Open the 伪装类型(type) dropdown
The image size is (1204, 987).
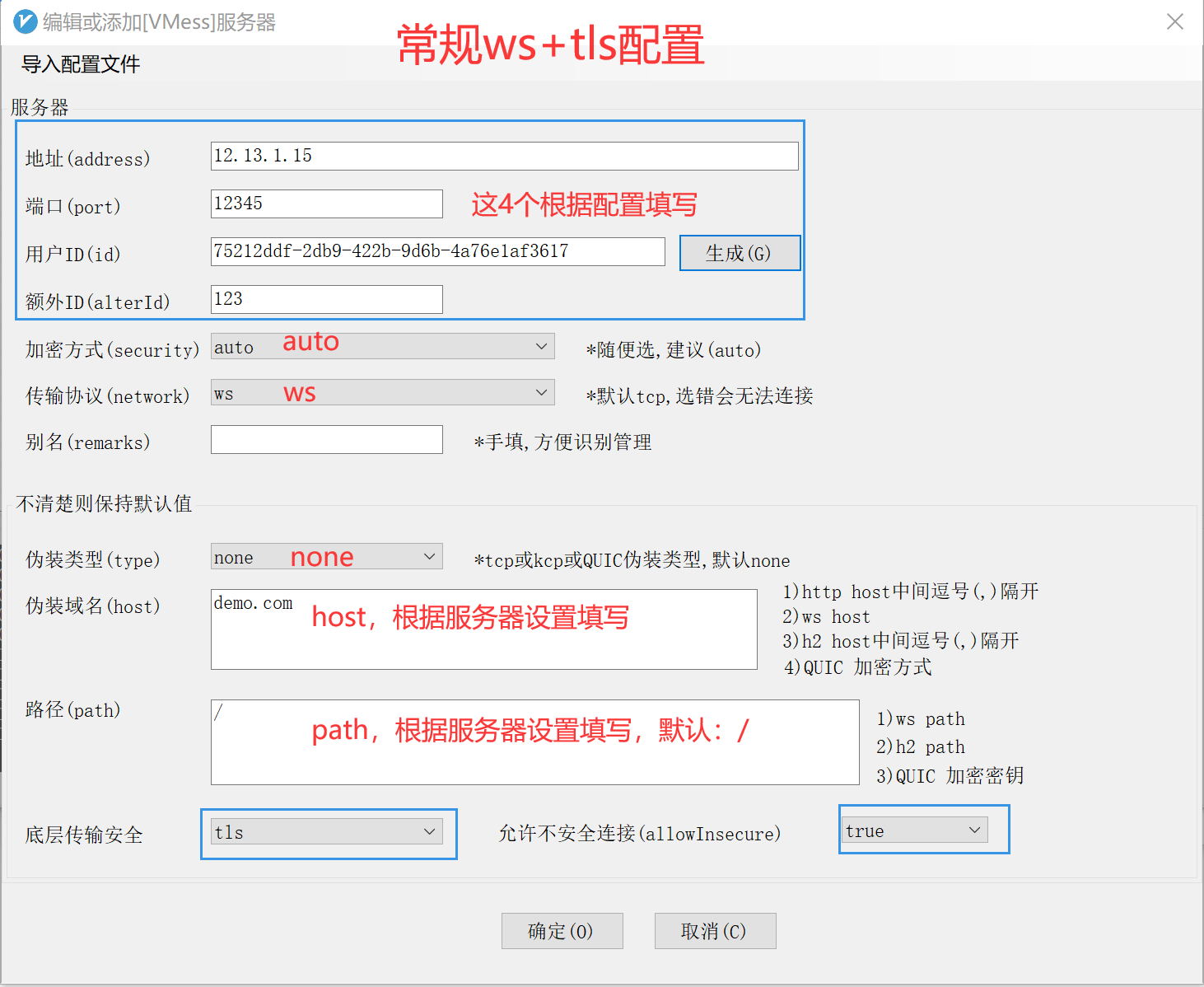(x=327, y=557)
